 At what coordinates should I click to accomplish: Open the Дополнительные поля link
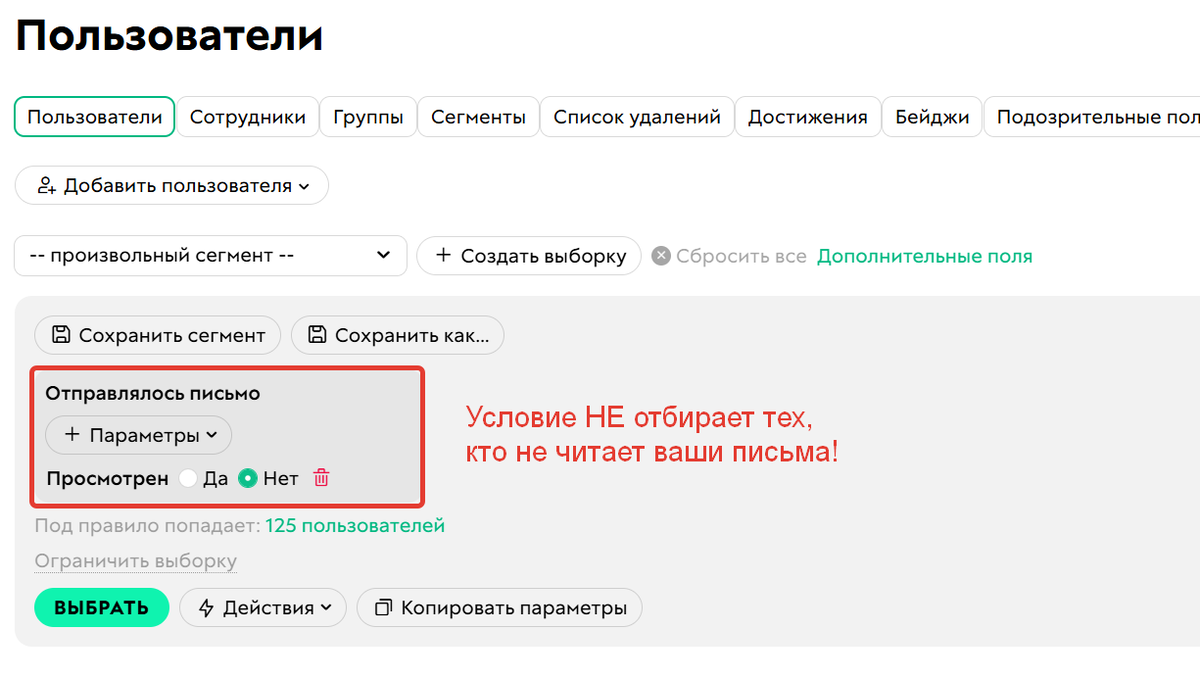924,256
